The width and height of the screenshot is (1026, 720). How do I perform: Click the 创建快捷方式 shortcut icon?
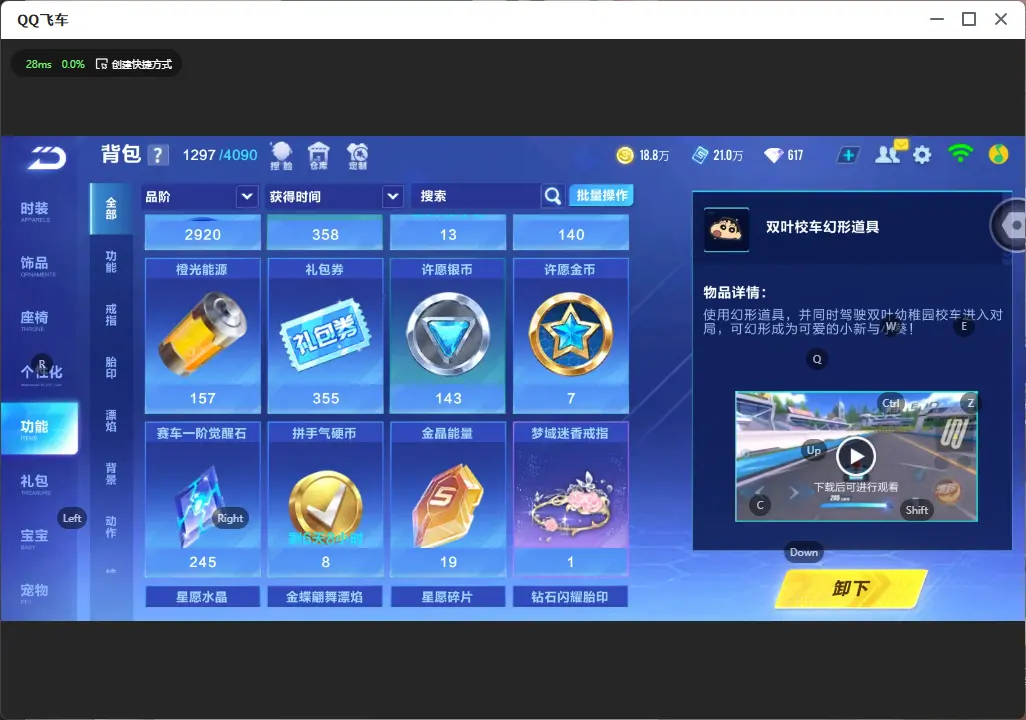tap(101, 64)
